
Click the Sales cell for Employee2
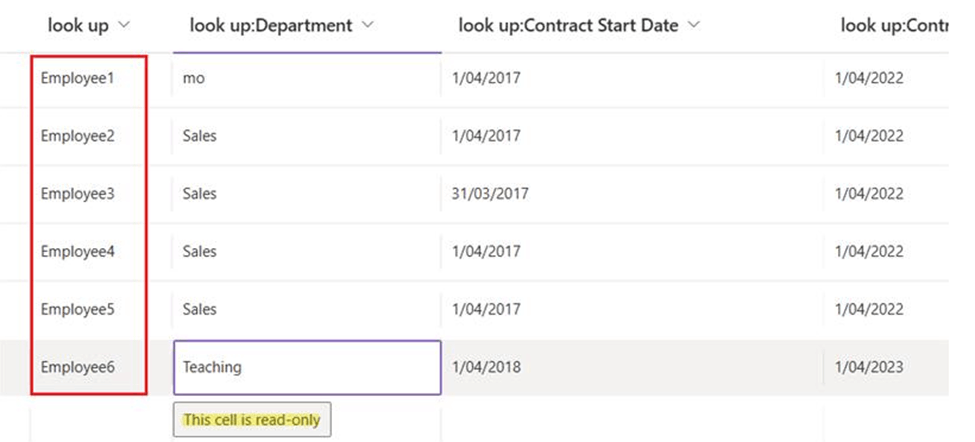[x=306, y=136]
